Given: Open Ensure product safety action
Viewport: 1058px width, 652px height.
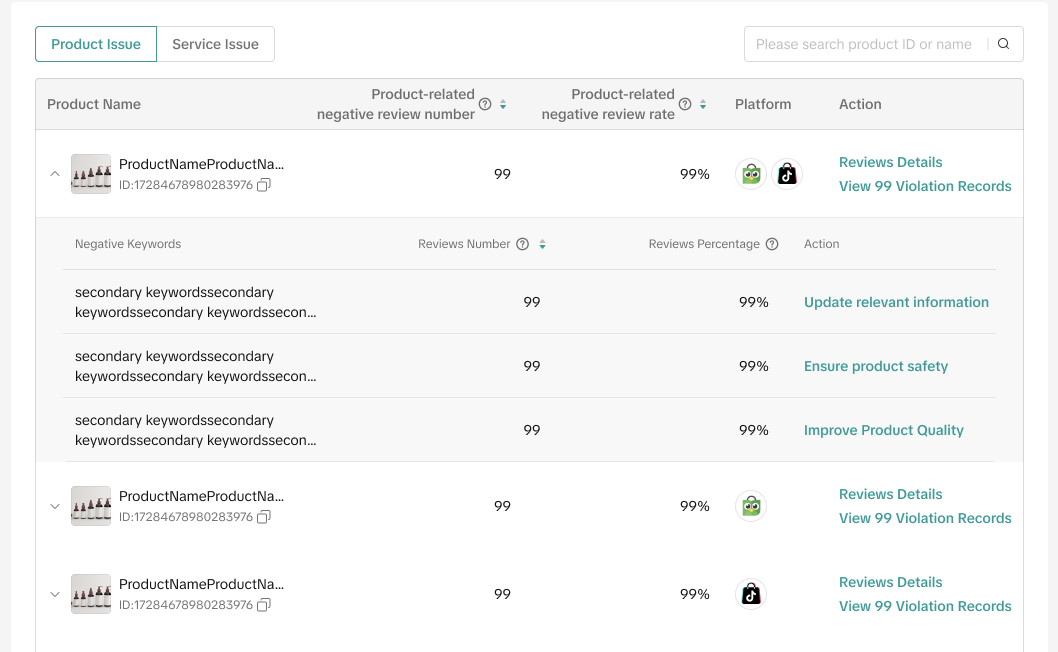Looking at the screenshot, I should click(875, 366).
